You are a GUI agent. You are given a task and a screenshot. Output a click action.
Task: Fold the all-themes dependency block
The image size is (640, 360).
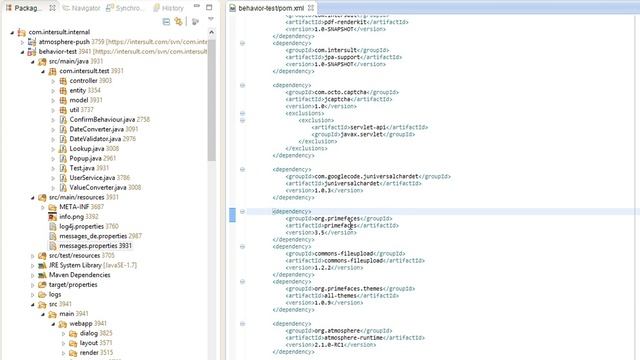[x=242, y=282]
